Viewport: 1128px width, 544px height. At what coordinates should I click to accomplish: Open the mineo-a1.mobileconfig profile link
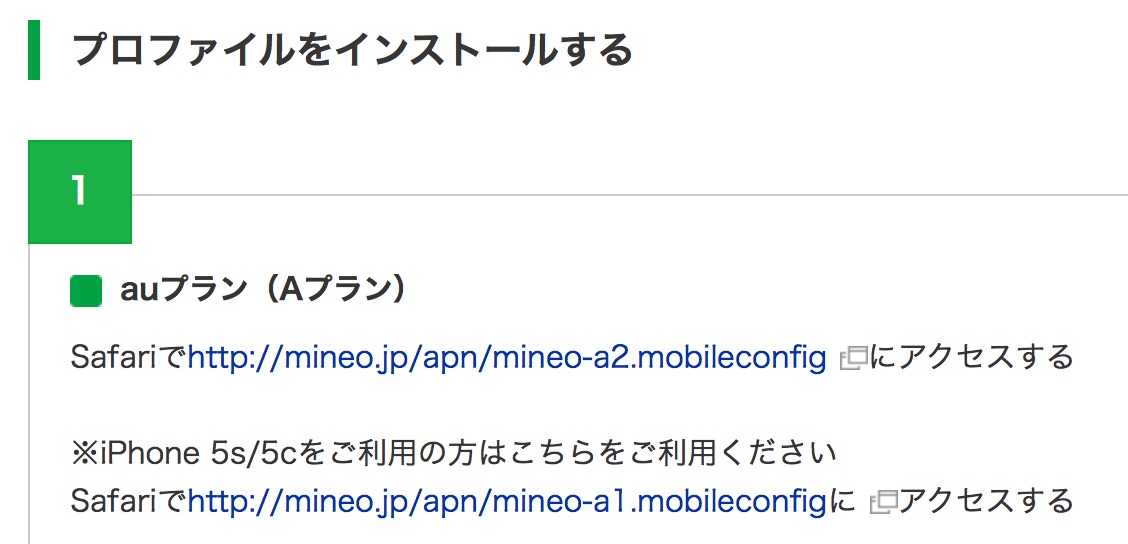[x=507, y=500]
